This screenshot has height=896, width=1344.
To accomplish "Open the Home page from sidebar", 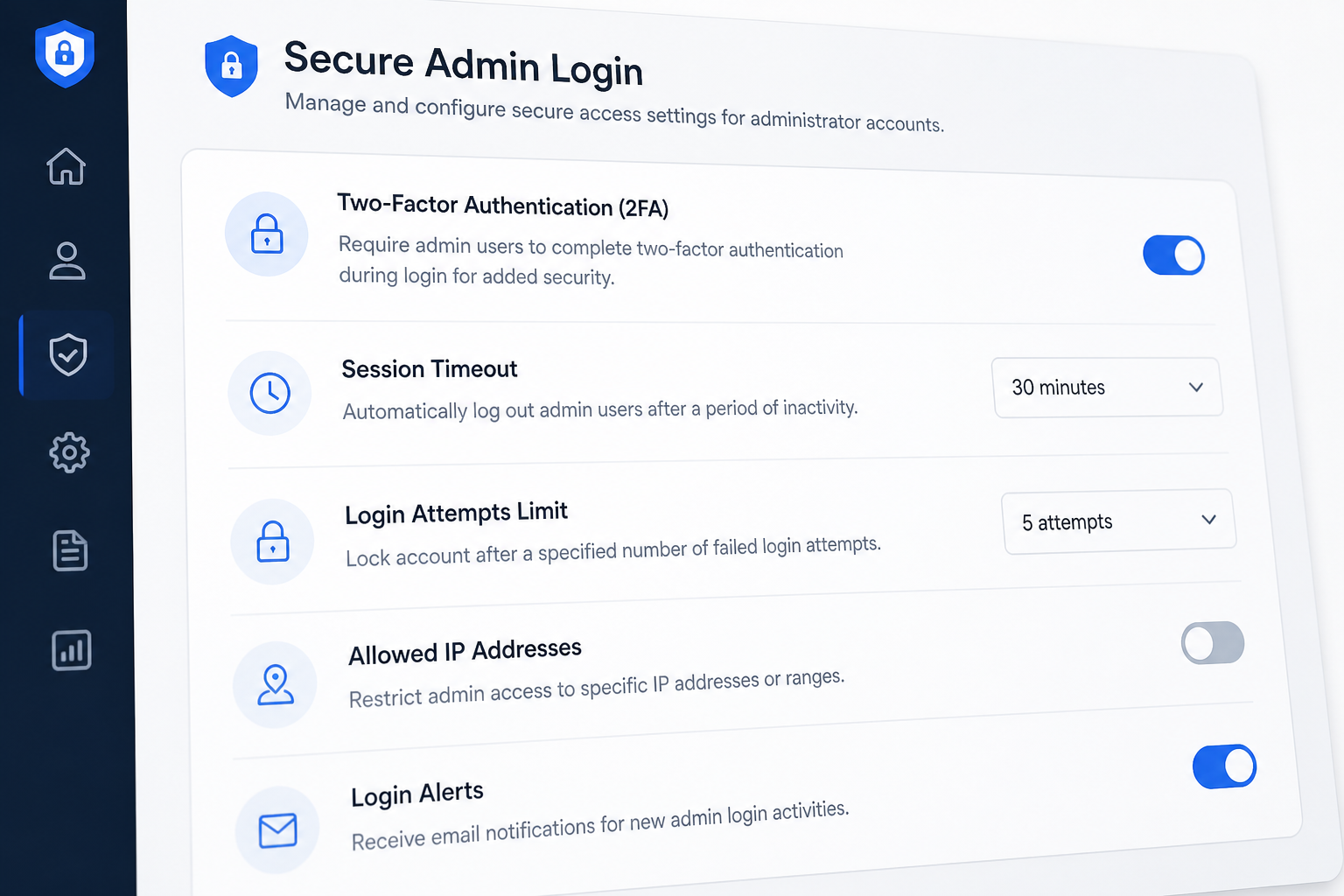I will [66, 165].
